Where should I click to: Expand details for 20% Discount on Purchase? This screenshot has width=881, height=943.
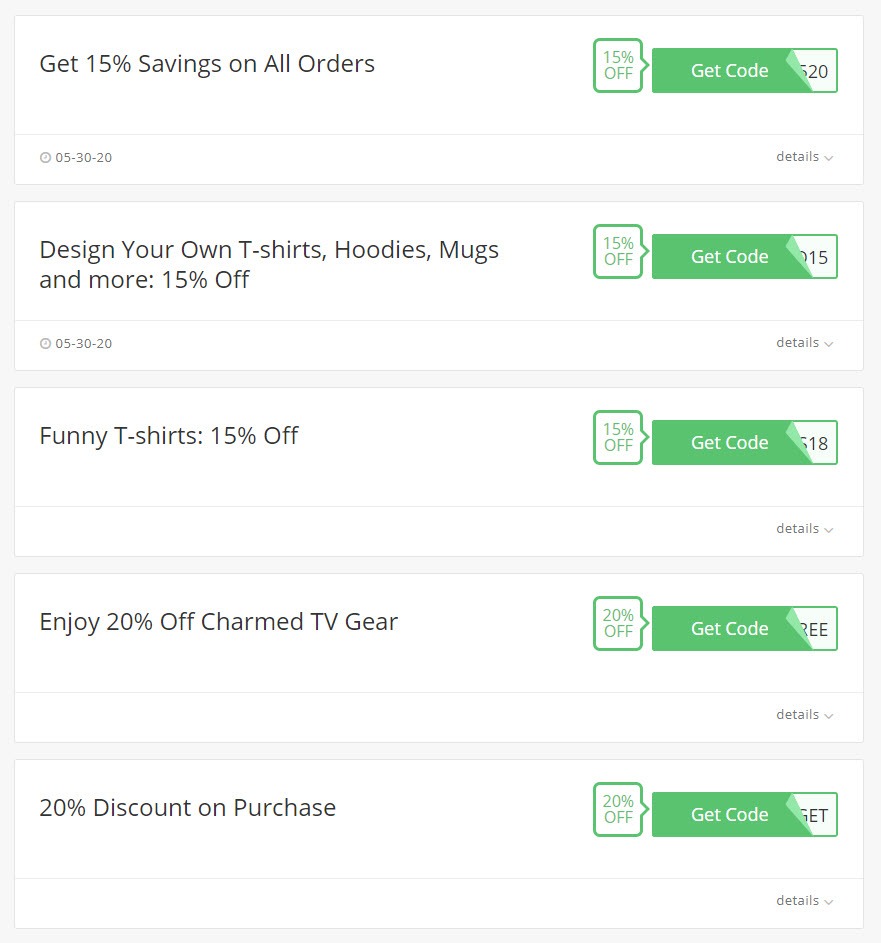tap(804, 901)
